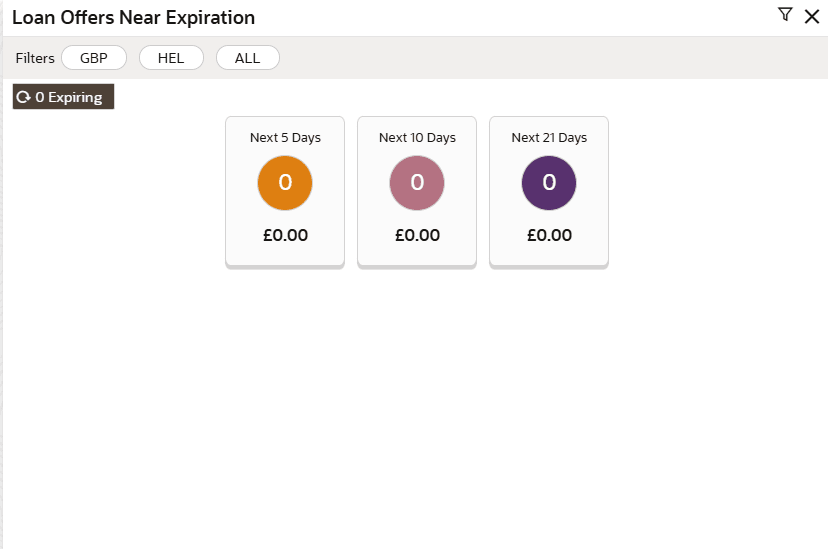Click the £0.00 amount under Next 10 Days

417,236
